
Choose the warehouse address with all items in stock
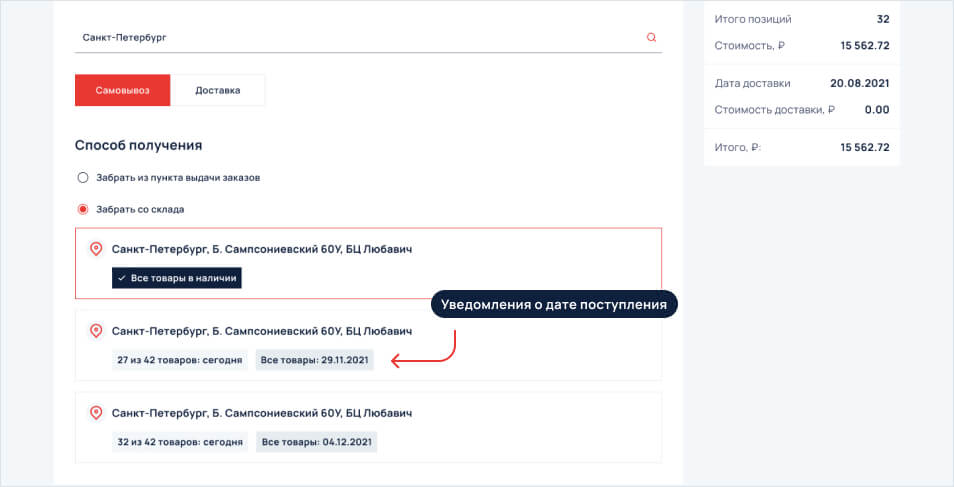(262, 249)
